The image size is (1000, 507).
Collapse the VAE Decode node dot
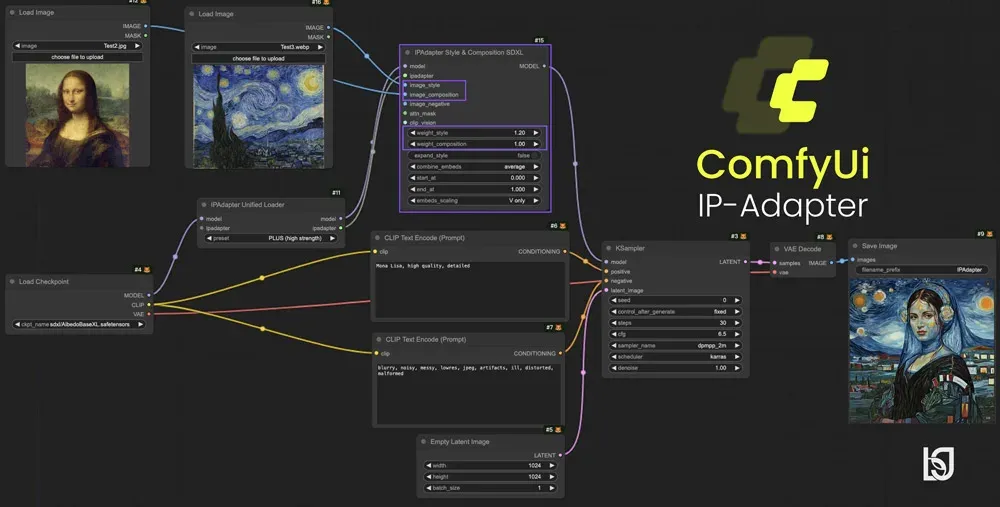coord(777,249)
